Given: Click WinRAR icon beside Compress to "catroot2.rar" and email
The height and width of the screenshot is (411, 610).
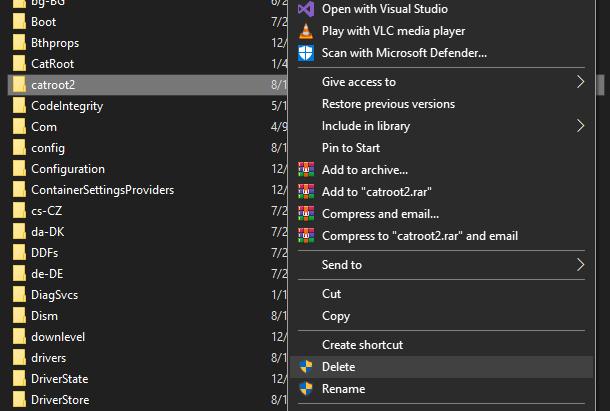Looking at the screenshot, I should 306,235.
